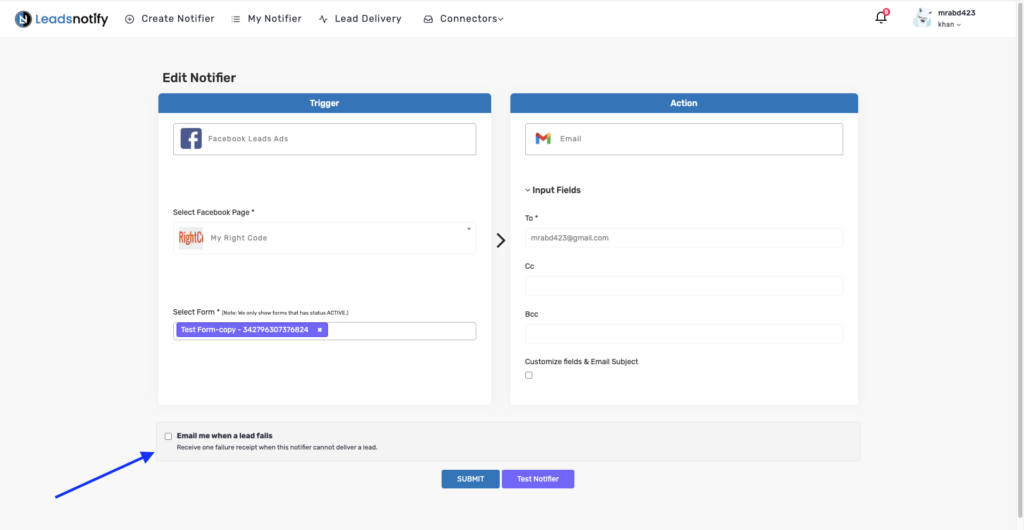The height and width of the screenshot is (530, 1024).
Task: Click the Select Form multi-select box
Action: point(325,330)
